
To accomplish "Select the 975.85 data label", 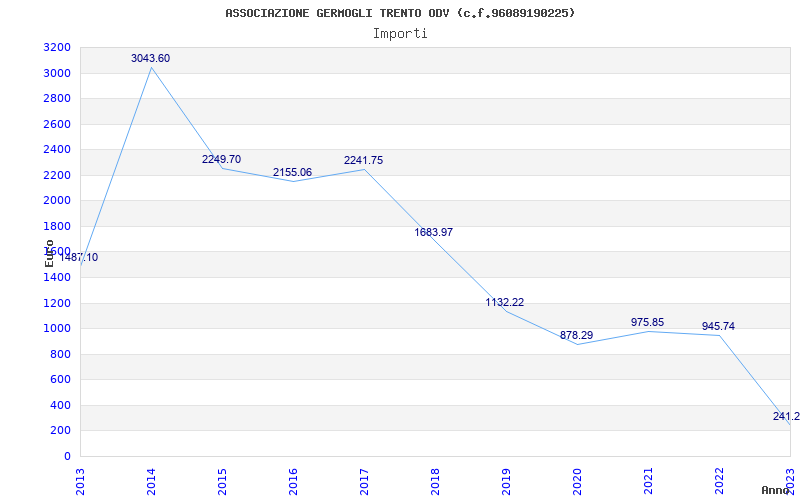I will [647, 322].
